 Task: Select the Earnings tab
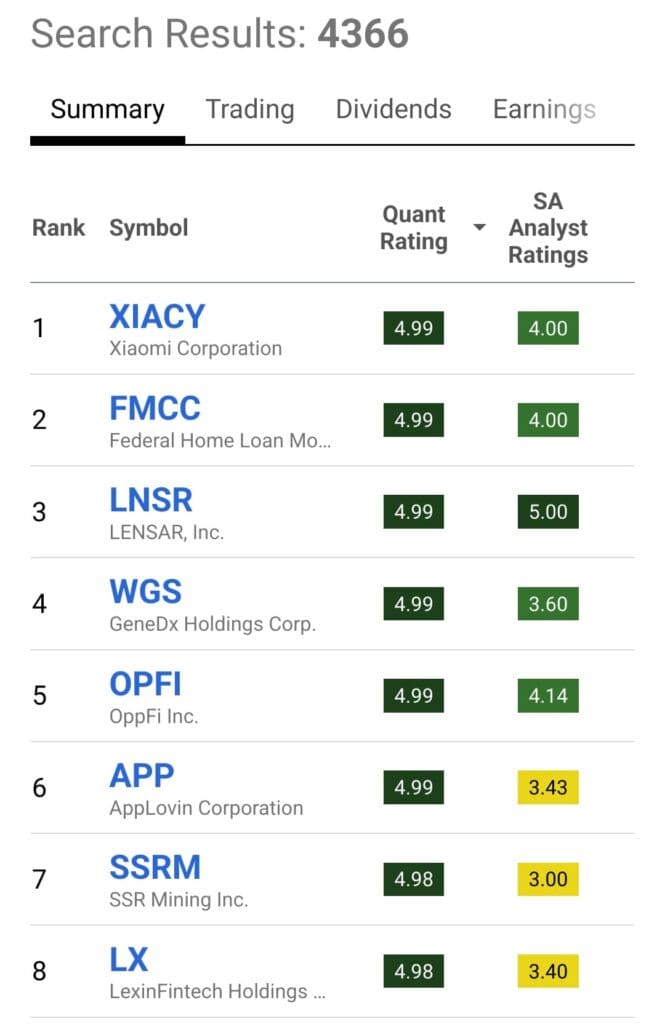click(x=543, y=109)
